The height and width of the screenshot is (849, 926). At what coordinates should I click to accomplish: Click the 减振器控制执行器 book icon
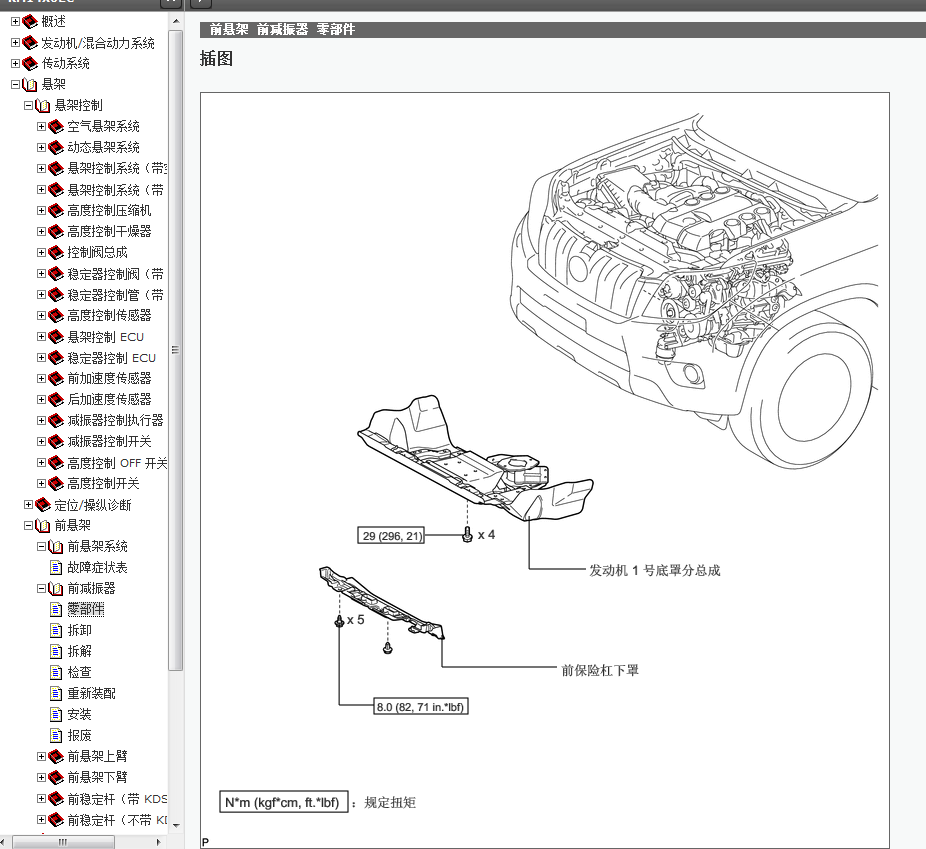click(x=56, y=420)
